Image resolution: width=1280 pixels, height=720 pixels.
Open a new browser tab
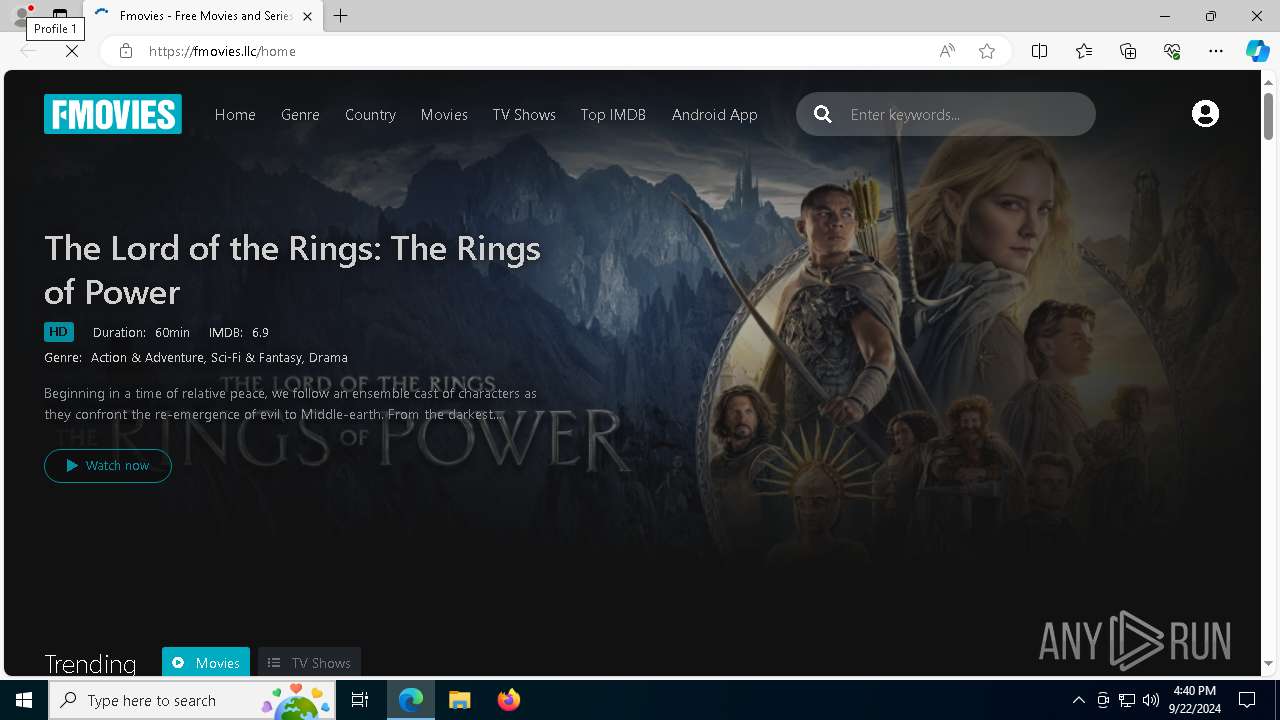340,16
